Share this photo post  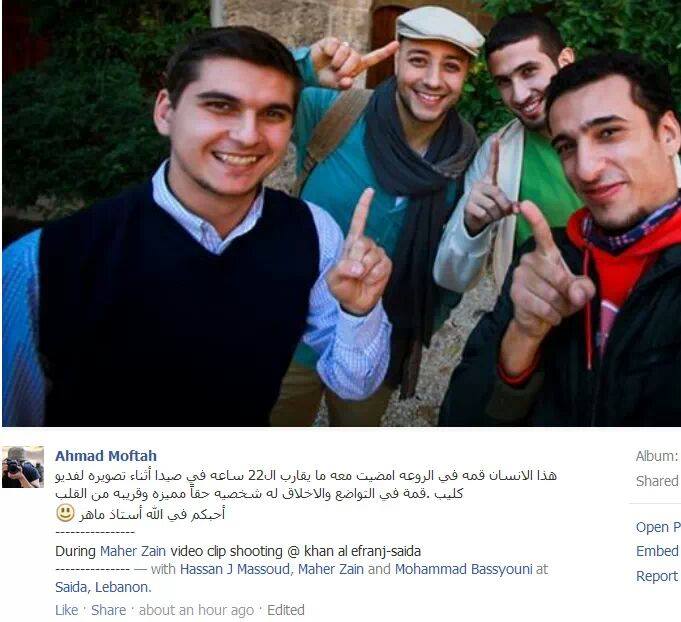click(109, 610)
